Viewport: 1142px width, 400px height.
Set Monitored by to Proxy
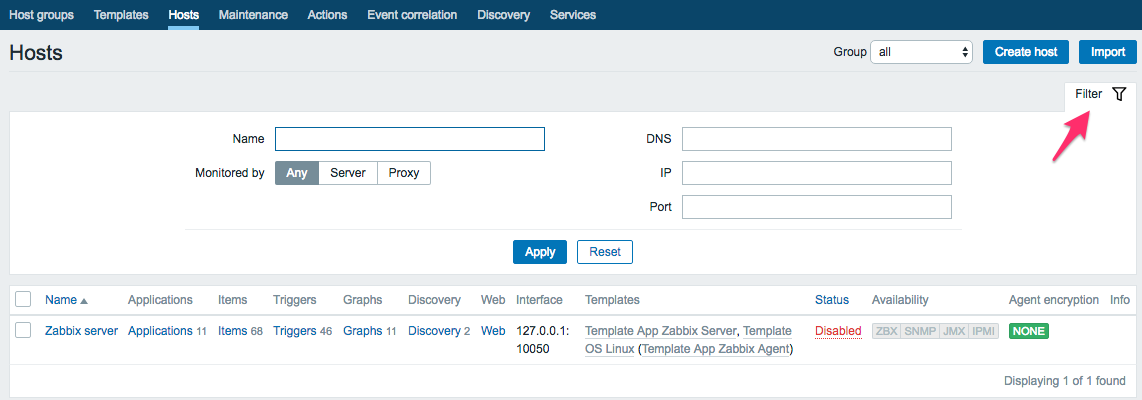pos(403,173)
